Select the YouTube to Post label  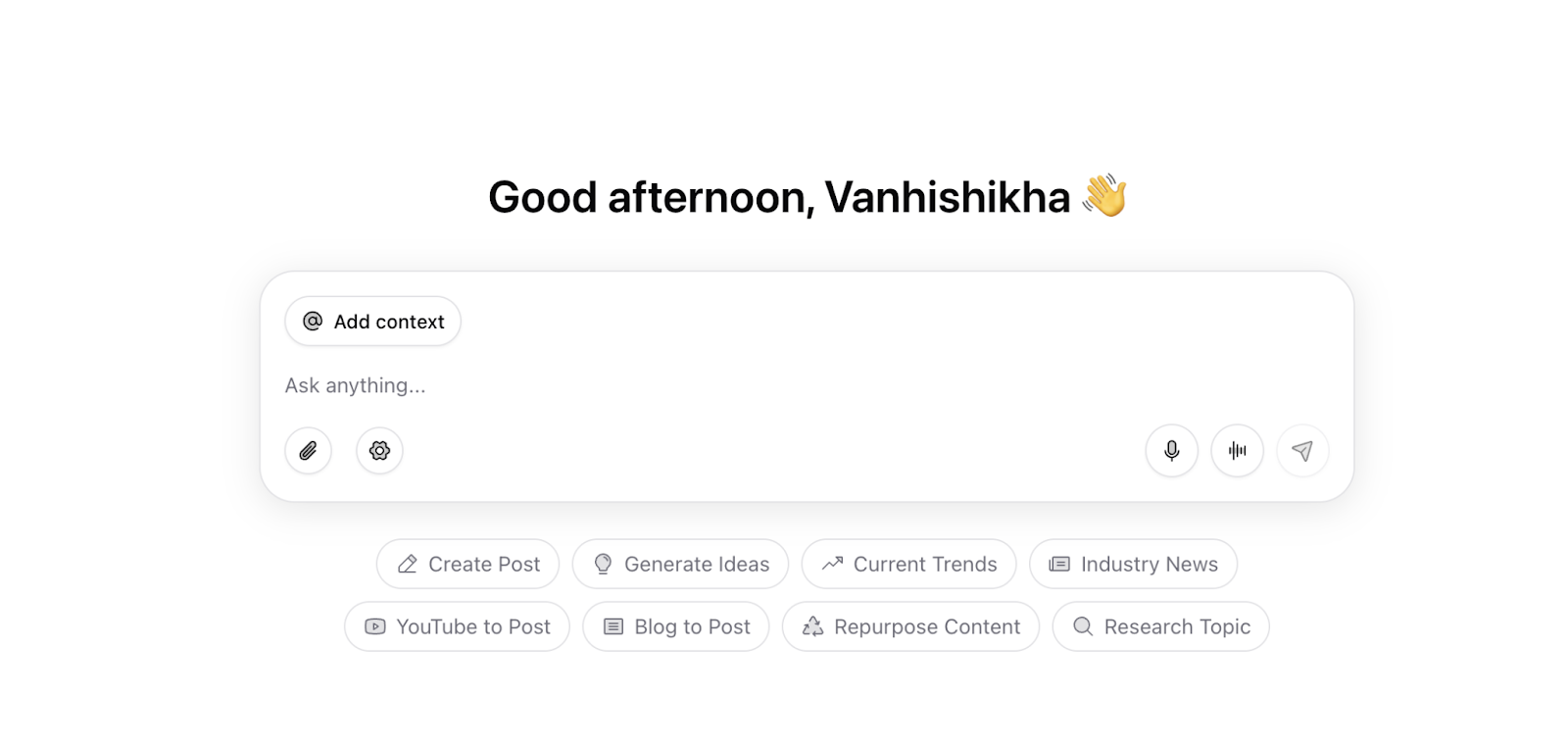click(x=473, y=627)
